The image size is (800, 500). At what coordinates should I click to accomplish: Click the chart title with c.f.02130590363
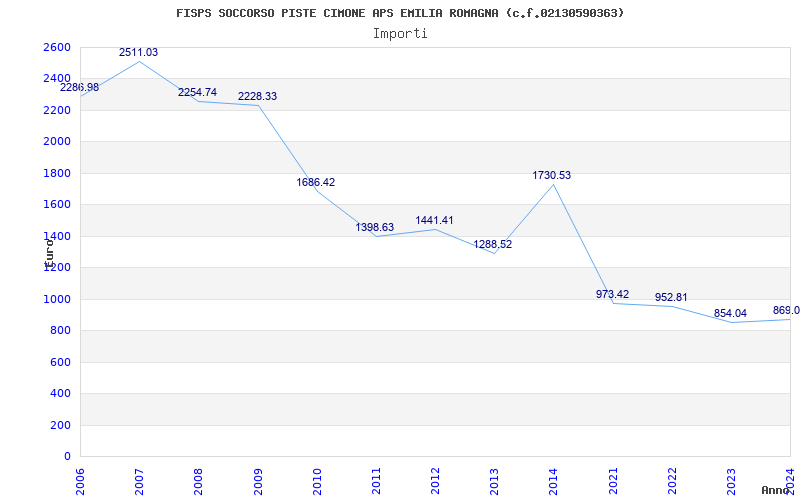tap(400, 13)
